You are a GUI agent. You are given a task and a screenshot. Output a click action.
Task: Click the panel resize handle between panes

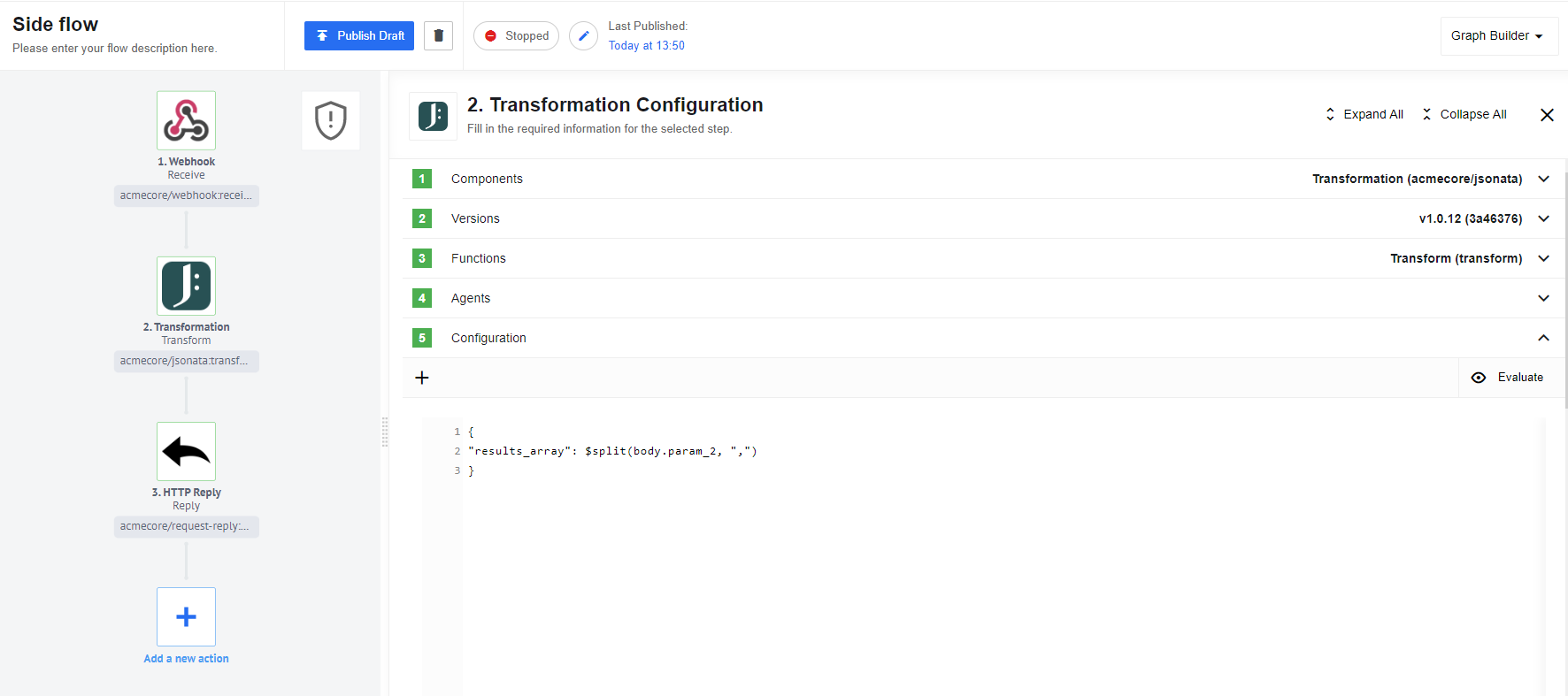pyautogui.click(x=385, y=432)
